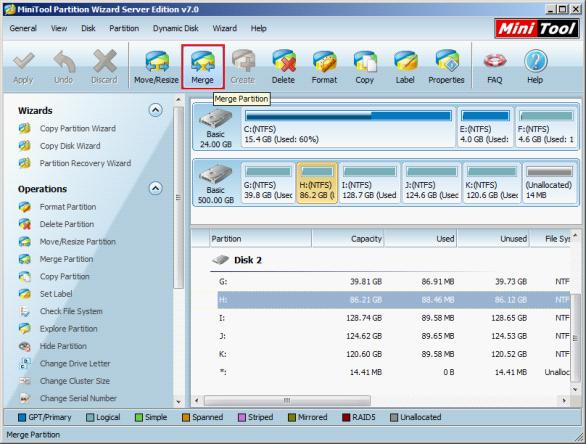Open the Dynamic Disk menu
Image resolution: width=586 pixels, height=444 pixels.
176,28
